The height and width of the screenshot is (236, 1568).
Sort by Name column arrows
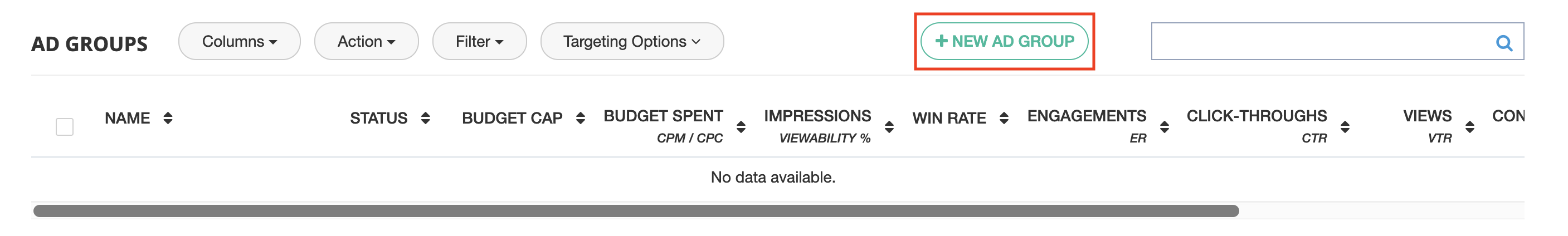(168, 118)
